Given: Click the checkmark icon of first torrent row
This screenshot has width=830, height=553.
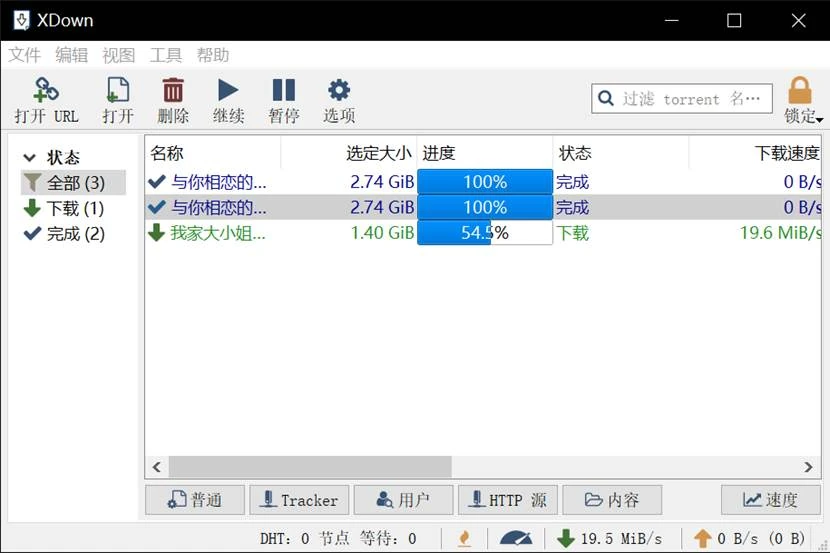Looking at the screenshot, I should pyautogui.click(x=157, y=182).
